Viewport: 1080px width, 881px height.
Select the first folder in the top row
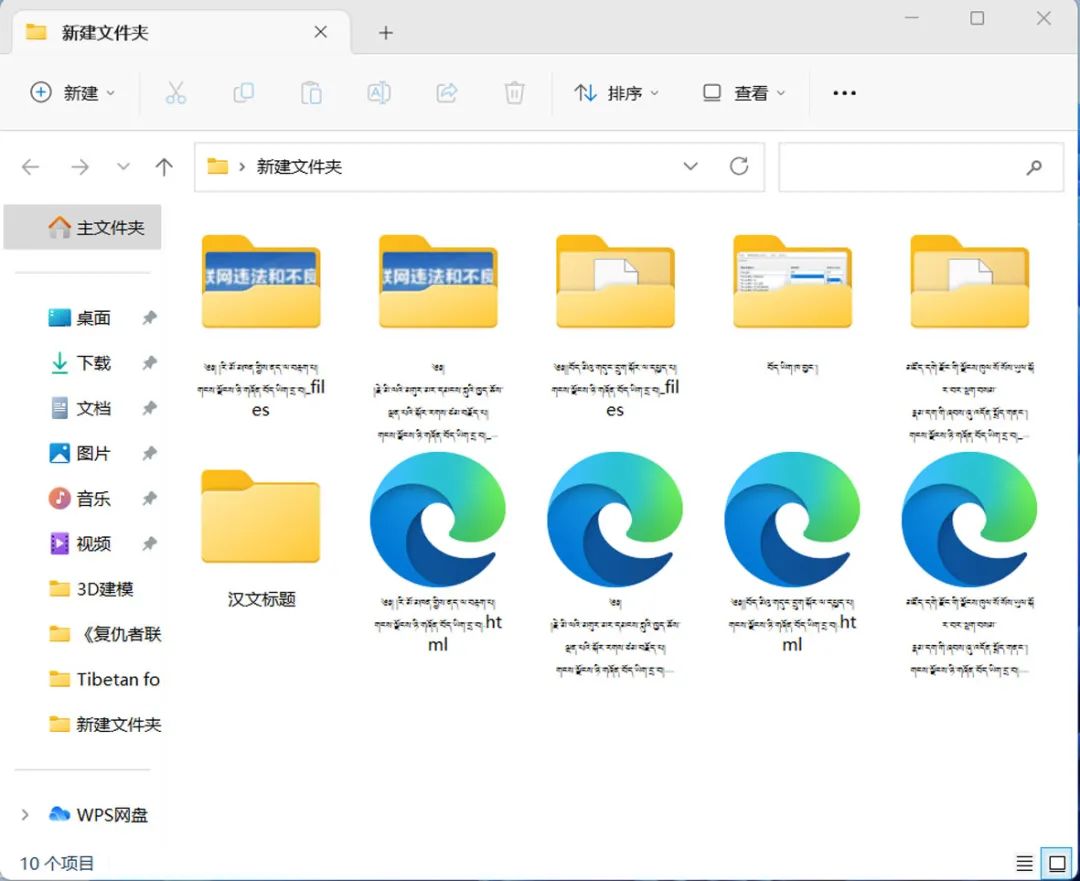click(x=261, y=281)
